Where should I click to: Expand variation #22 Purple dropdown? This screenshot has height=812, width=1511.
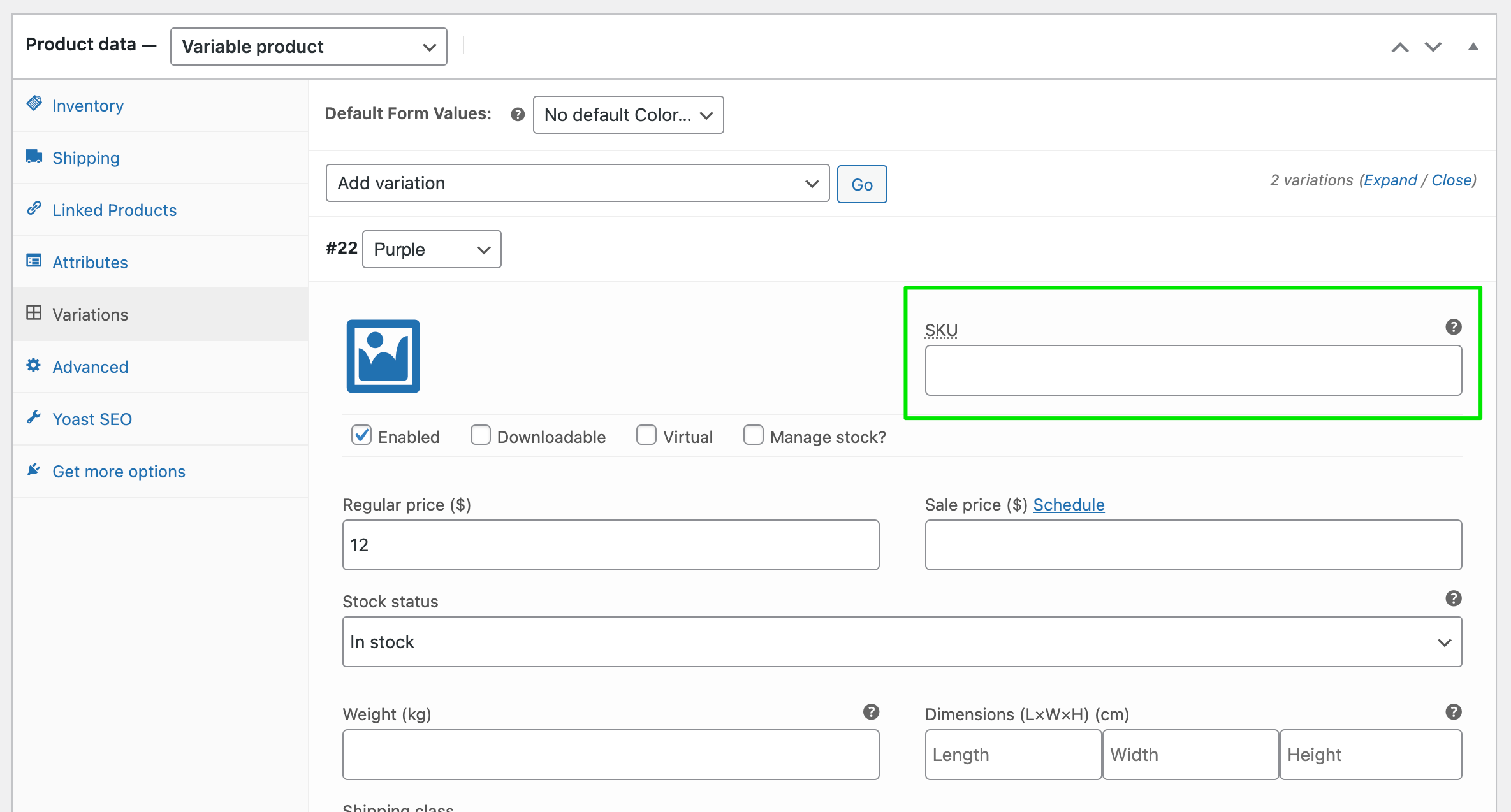[x=431, y=250]
